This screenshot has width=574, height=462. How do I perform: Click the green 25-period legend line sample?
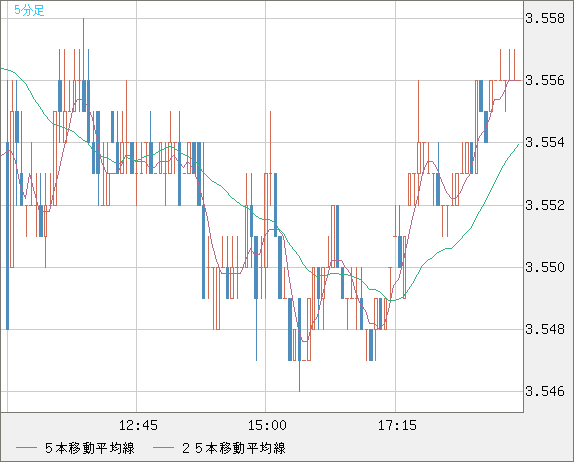pos(163,448)
